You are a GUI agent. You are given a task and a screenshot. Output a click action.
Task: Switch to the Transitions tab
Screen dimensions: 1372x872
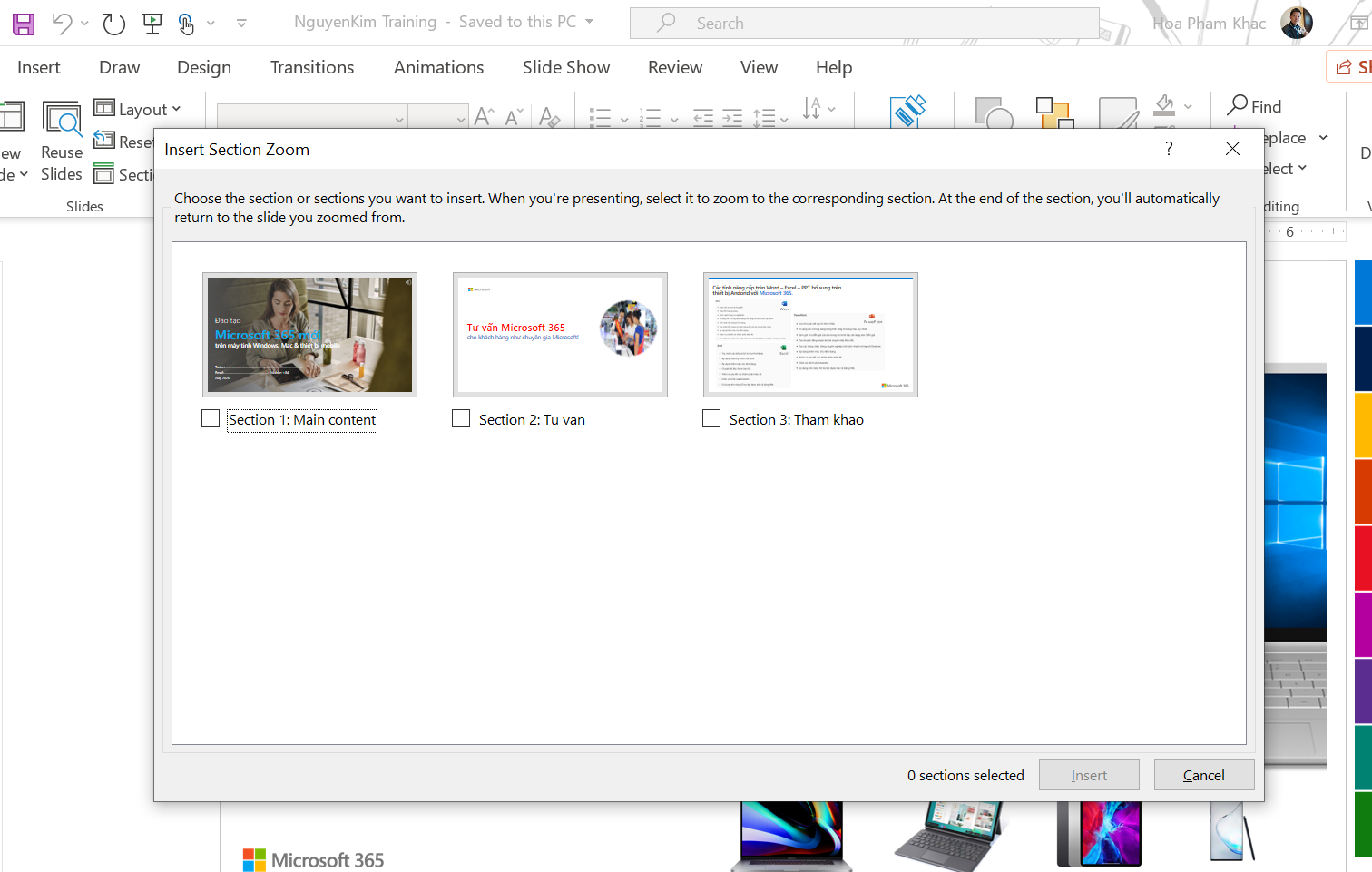(x=311, y=66)
